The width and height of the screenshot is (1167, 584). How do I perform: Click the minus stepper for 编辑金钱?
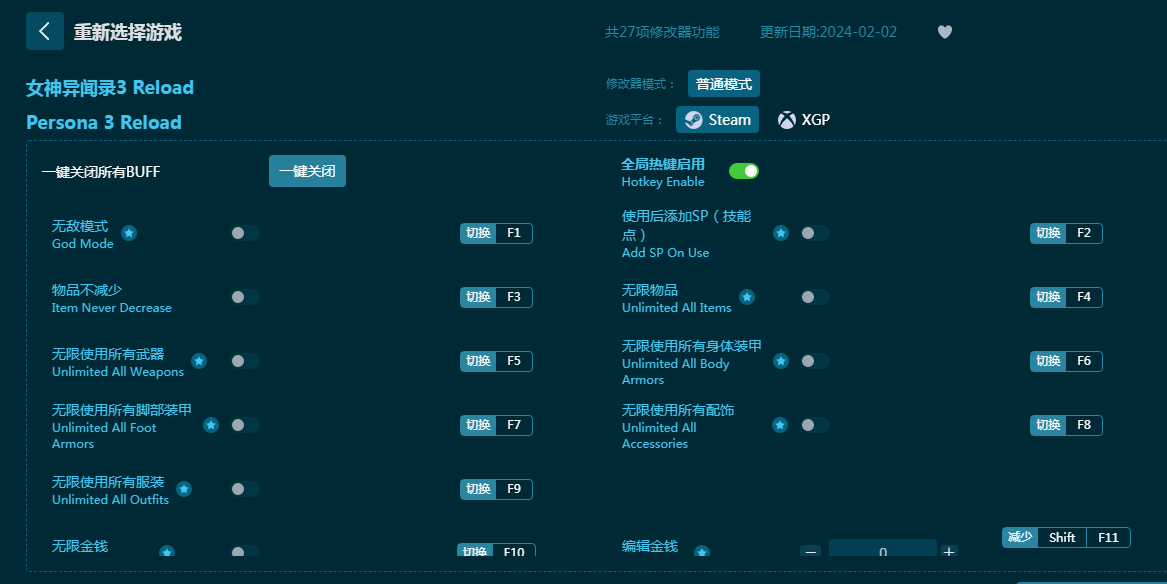(811, 551)
